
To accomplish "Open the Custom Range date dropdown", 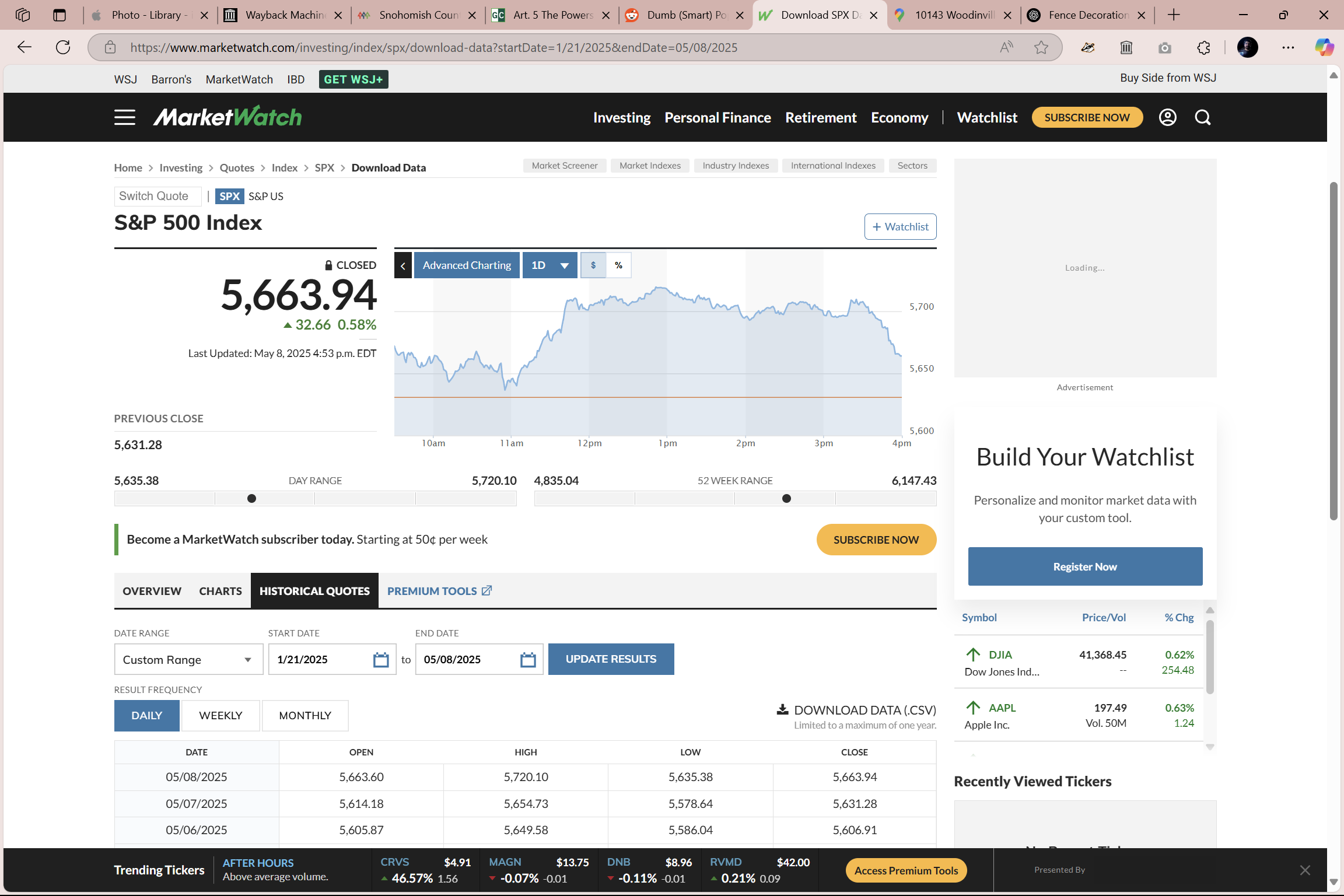I will pyautogui.click(x=188, y=660).
